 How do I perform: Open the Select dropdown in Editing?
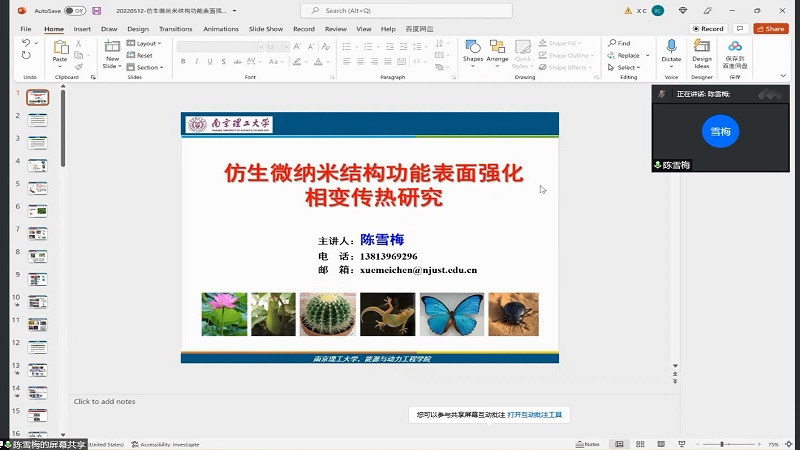624,67
